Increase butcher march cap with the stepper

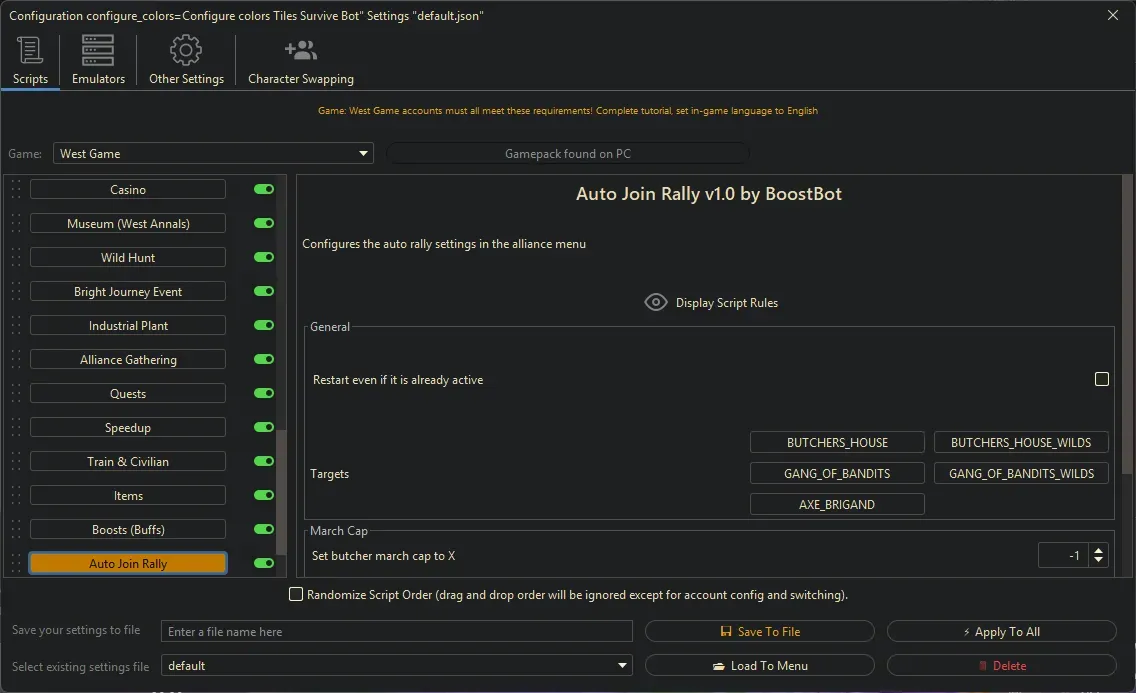(x=1097, y=549)
